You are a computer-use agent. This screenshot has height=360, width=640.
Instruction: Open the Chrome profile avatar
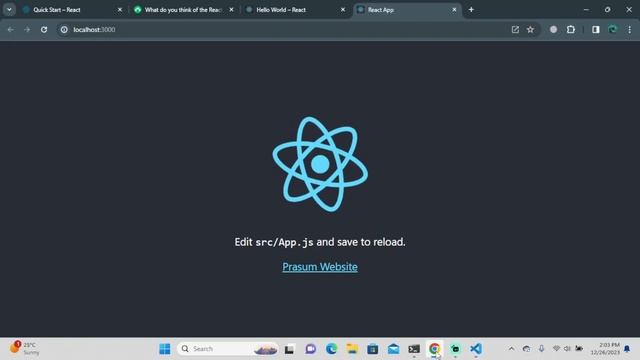click(613, 29)
